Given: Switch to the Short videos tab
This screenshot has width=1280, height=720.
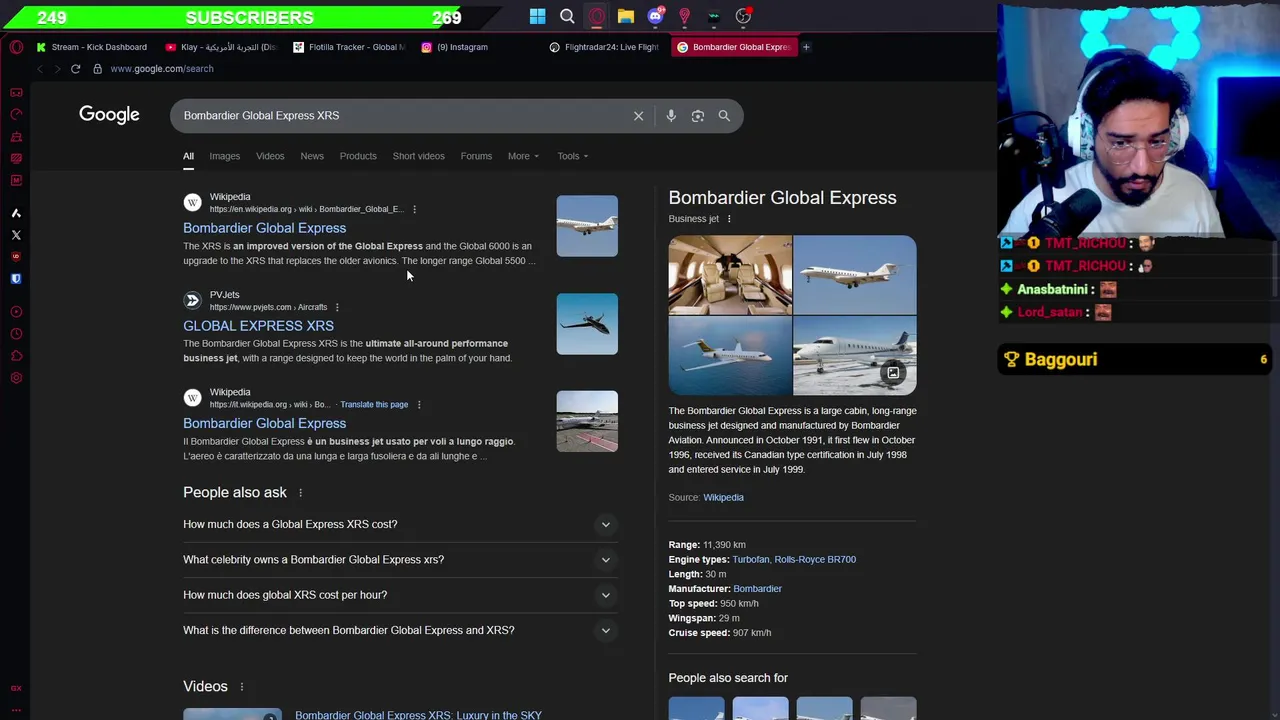Looking at the screenshot, I should (418, 156).
